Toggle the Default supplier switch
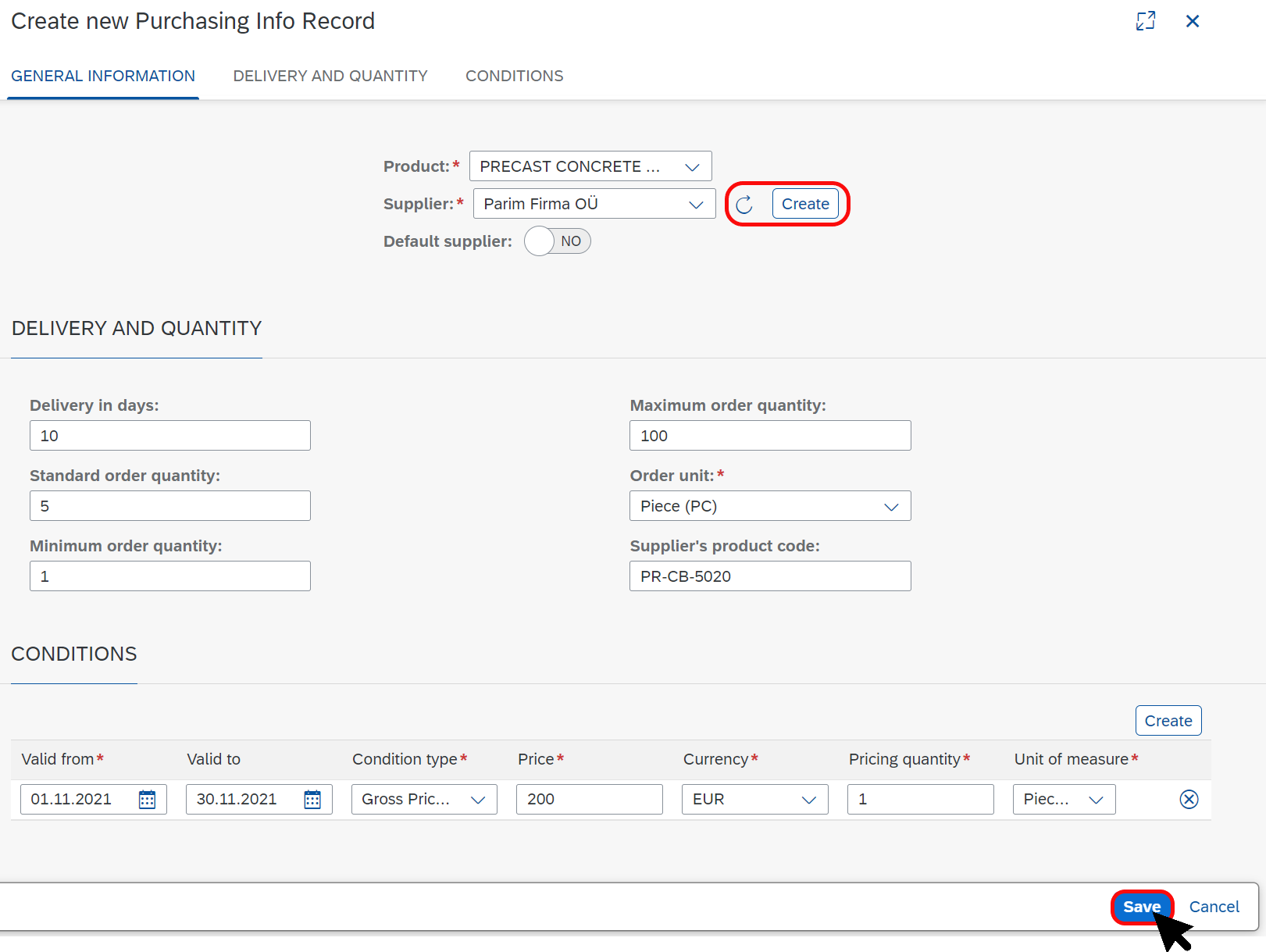Image resolution: width=1266 pixels, height=952 pixels. point(557,241)
